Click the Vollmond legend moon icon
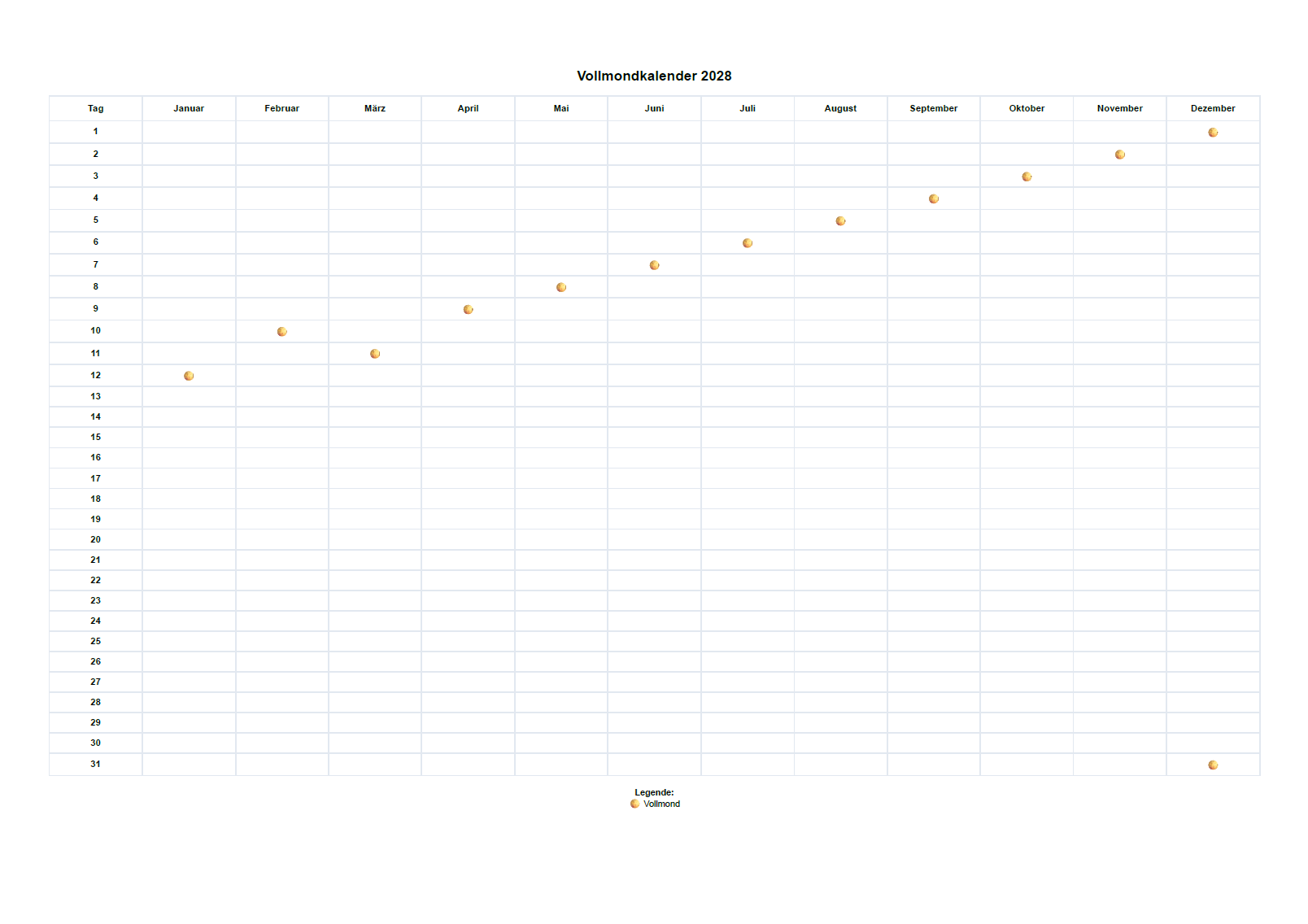This screenshot has width=1308, height=924. coord(635,804)
